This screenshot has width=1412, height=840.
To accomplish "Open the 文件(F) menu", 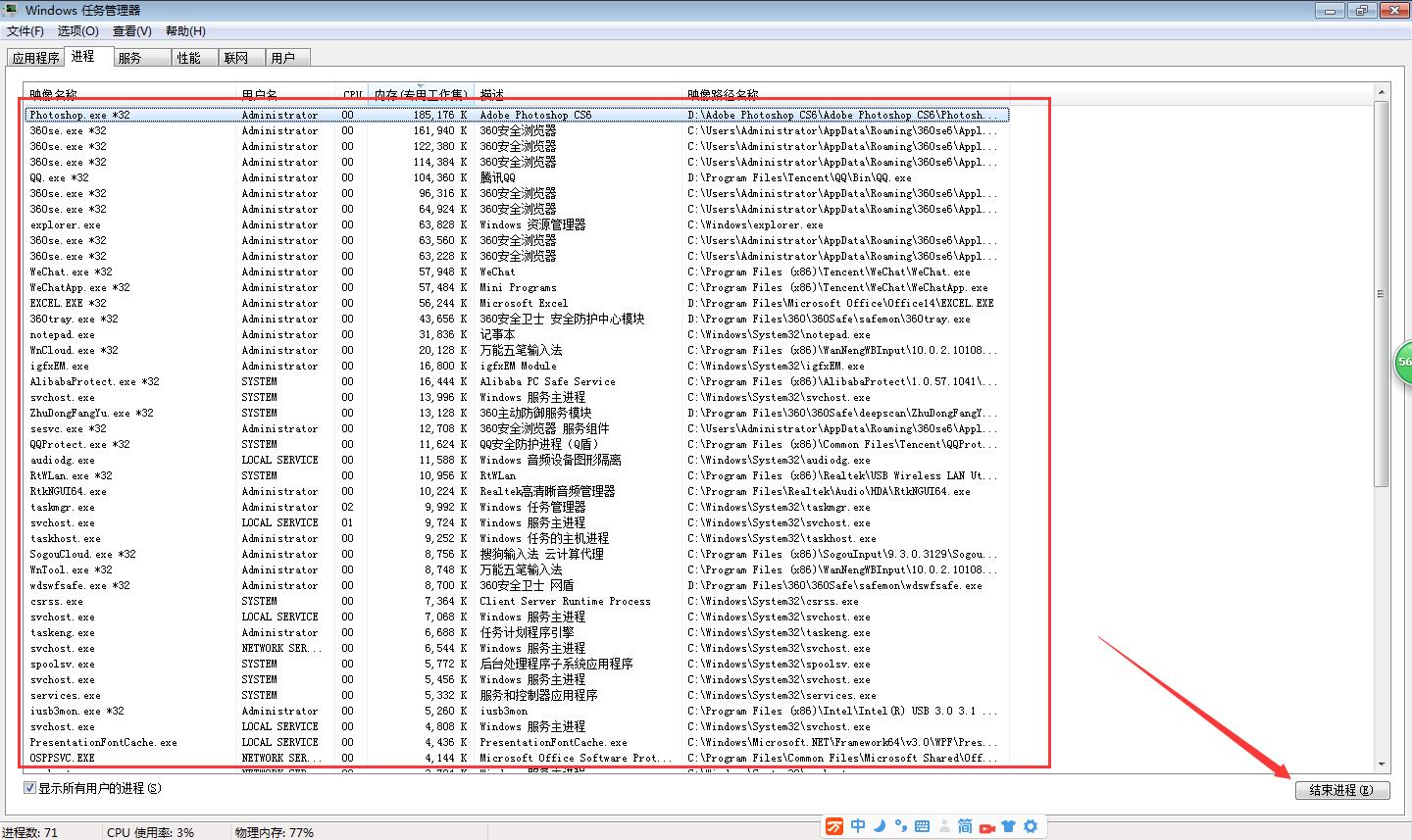I will pos(25,31).
